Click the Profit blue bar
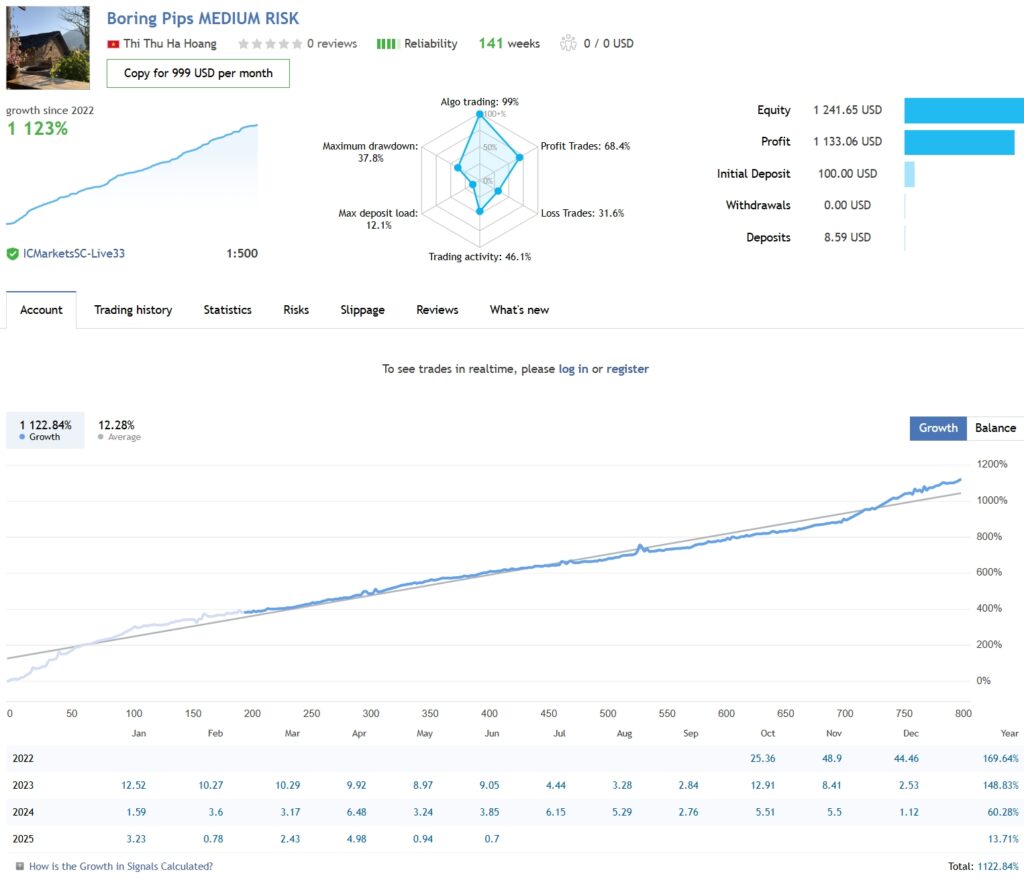Screen dimensions: 1024x882 coord(959,142)
